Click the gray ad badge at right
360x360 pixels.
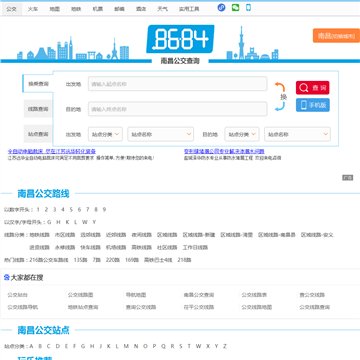click(x=347, y=178)
